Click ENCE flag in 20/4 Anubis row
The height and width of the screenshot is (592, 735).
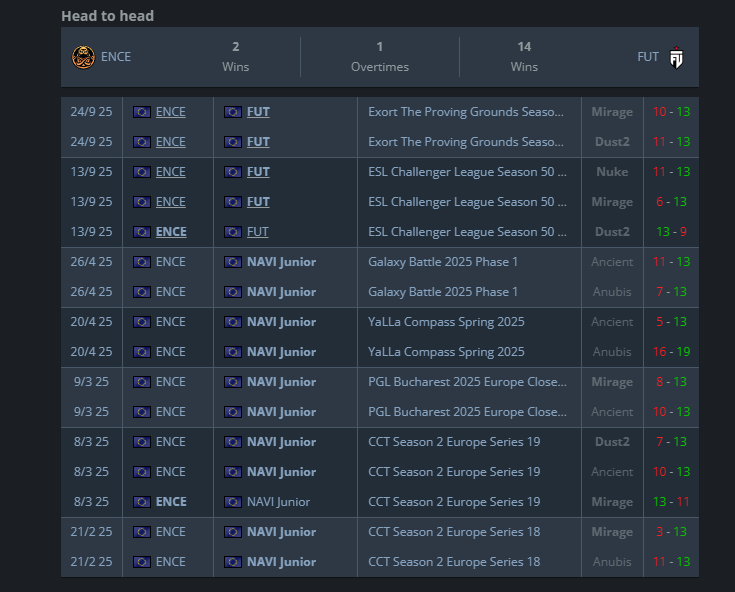point(142,352)
